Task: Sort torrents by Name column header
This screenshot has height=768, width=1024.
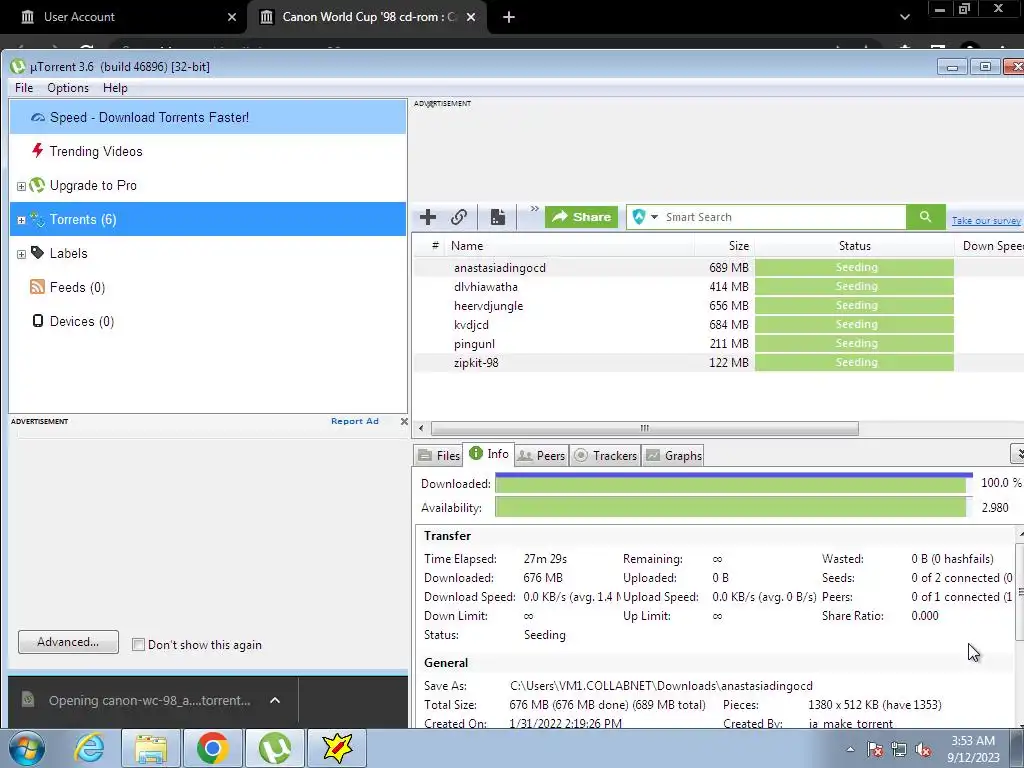Action: pyautogui.click(x=570, y=246)
